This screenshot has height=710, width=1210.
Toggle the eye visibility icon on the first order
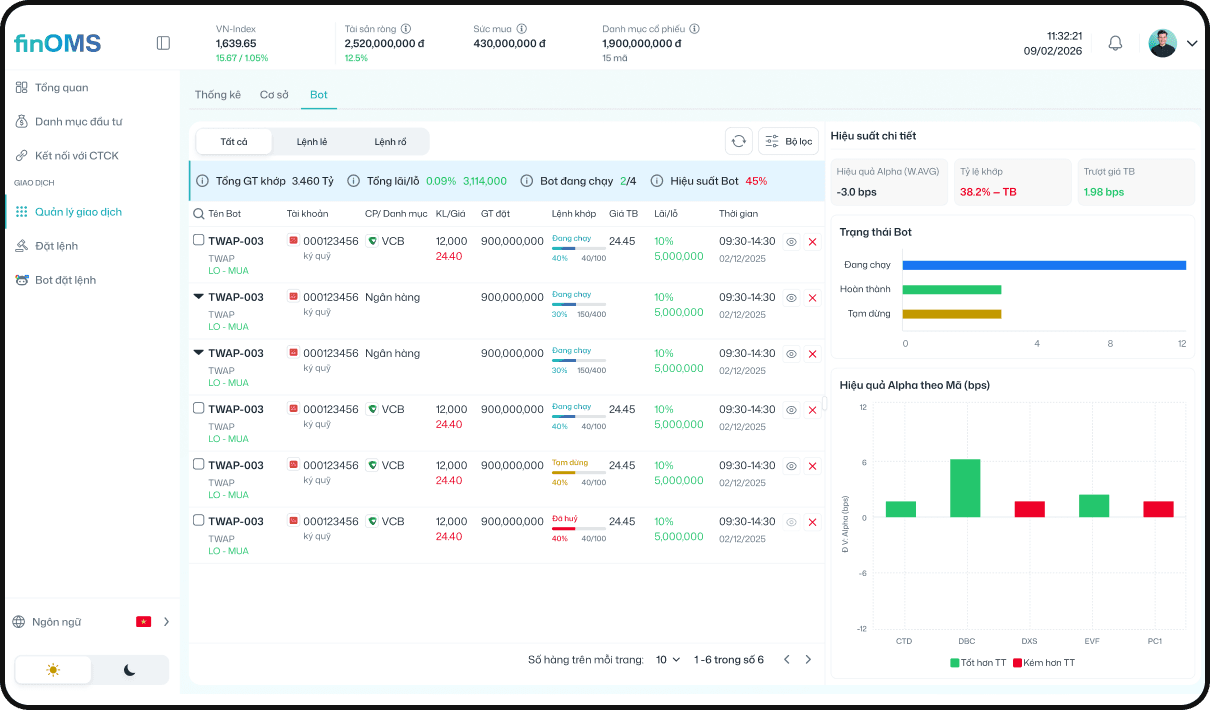790,243
